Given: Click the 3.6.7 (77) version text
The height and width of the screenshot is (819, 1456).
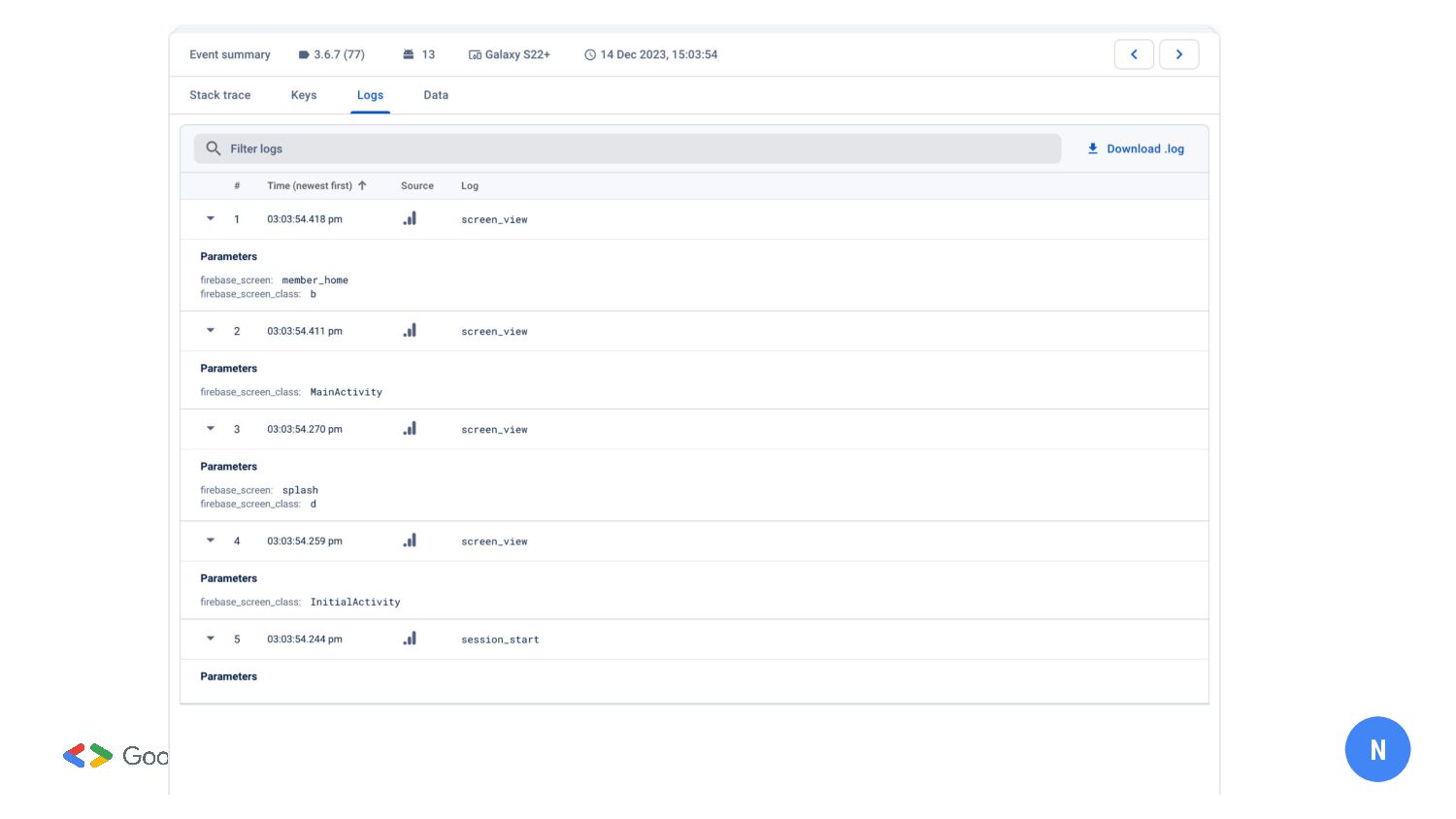Looking at the screenshot, I should coord(339,54).
